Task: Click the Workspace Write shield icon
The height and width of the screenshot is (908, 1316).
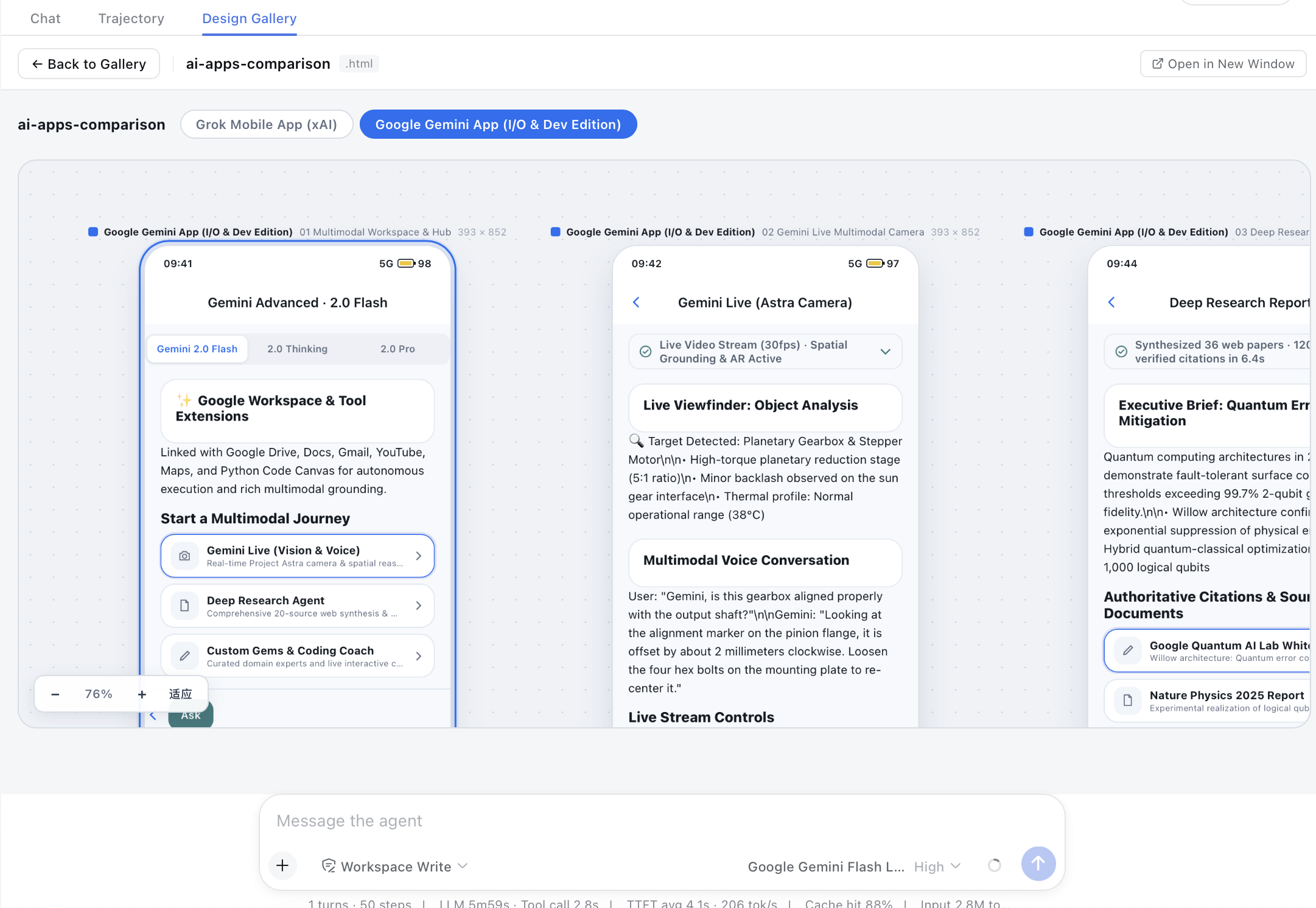Action: coord(329,866)
